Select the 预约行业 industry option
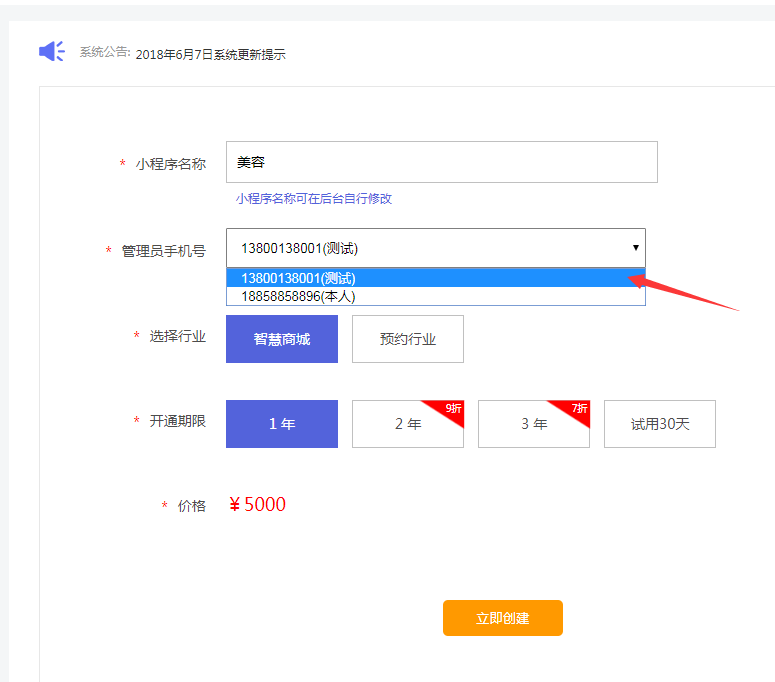This screenshot has width=775, height=682. pos(408,339)
